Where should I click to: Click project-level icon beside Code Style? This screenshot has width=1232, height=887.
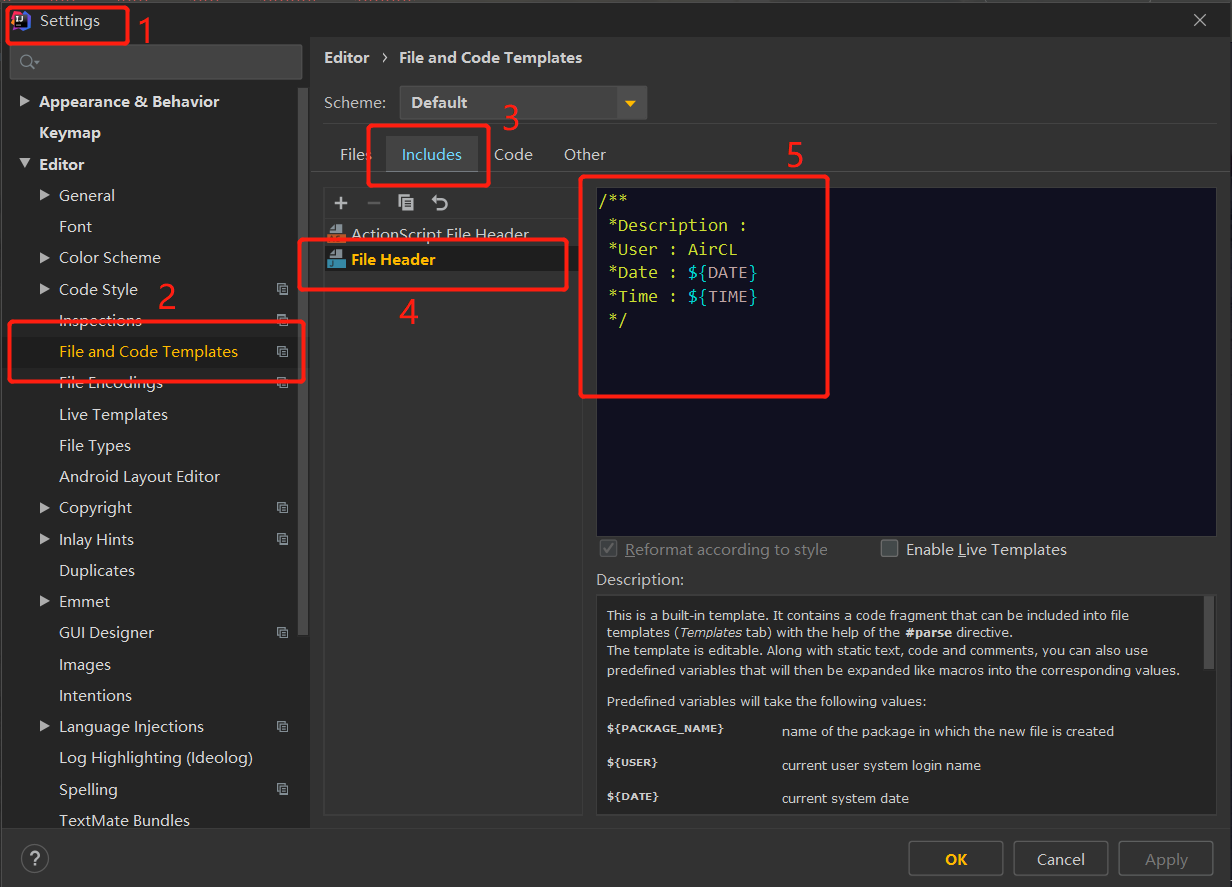(283, 289)
